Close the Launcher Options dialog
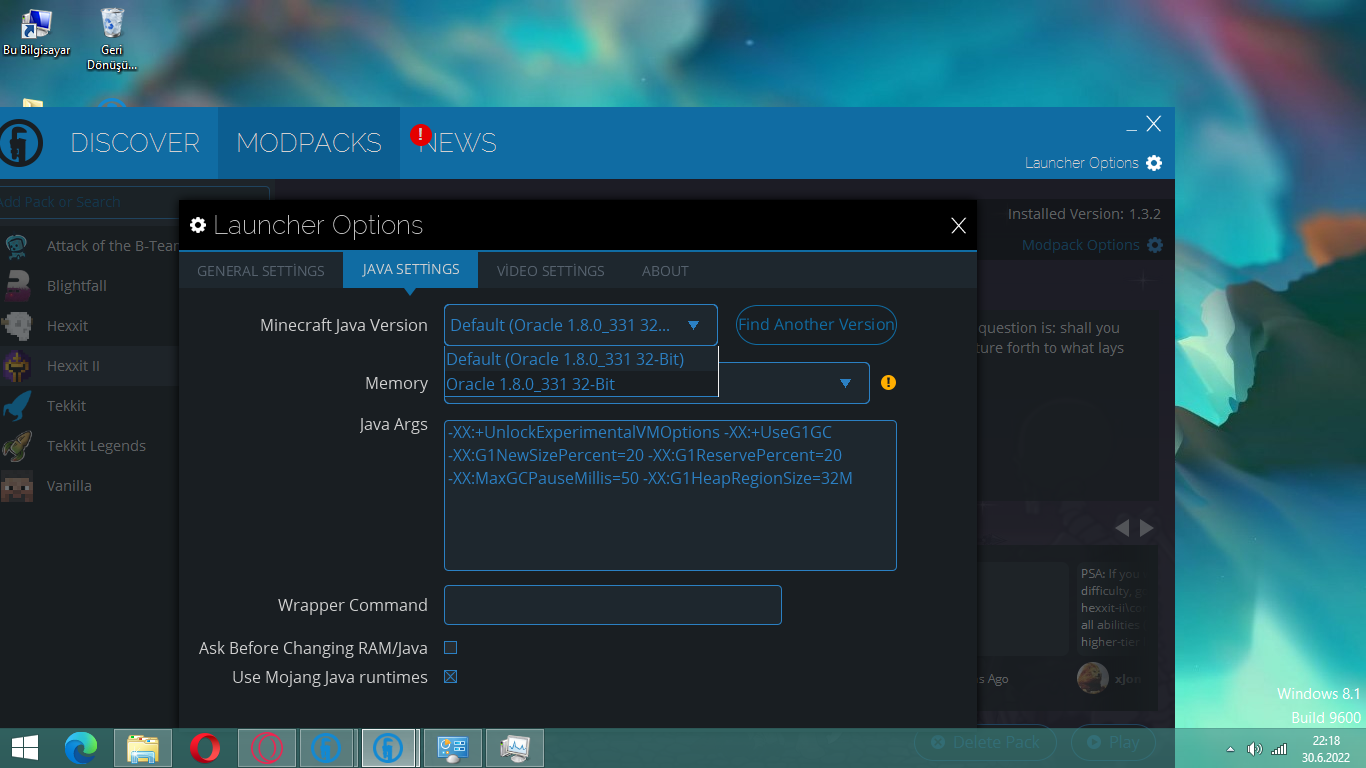This screenshot has height=768, width=1366. 958,226
